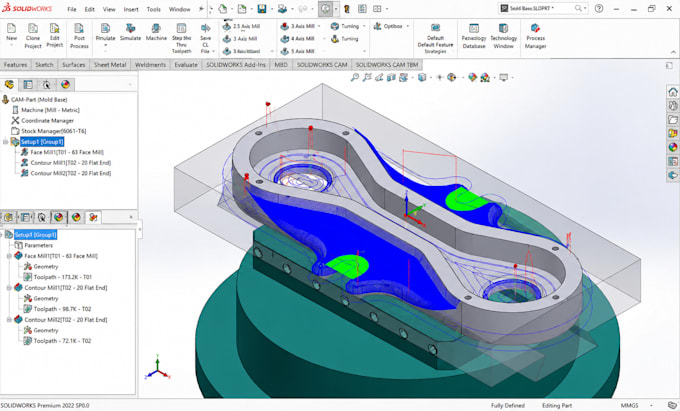Collapse Setup1 in upper CAM tree
The image size is (680, 411).
6,142
